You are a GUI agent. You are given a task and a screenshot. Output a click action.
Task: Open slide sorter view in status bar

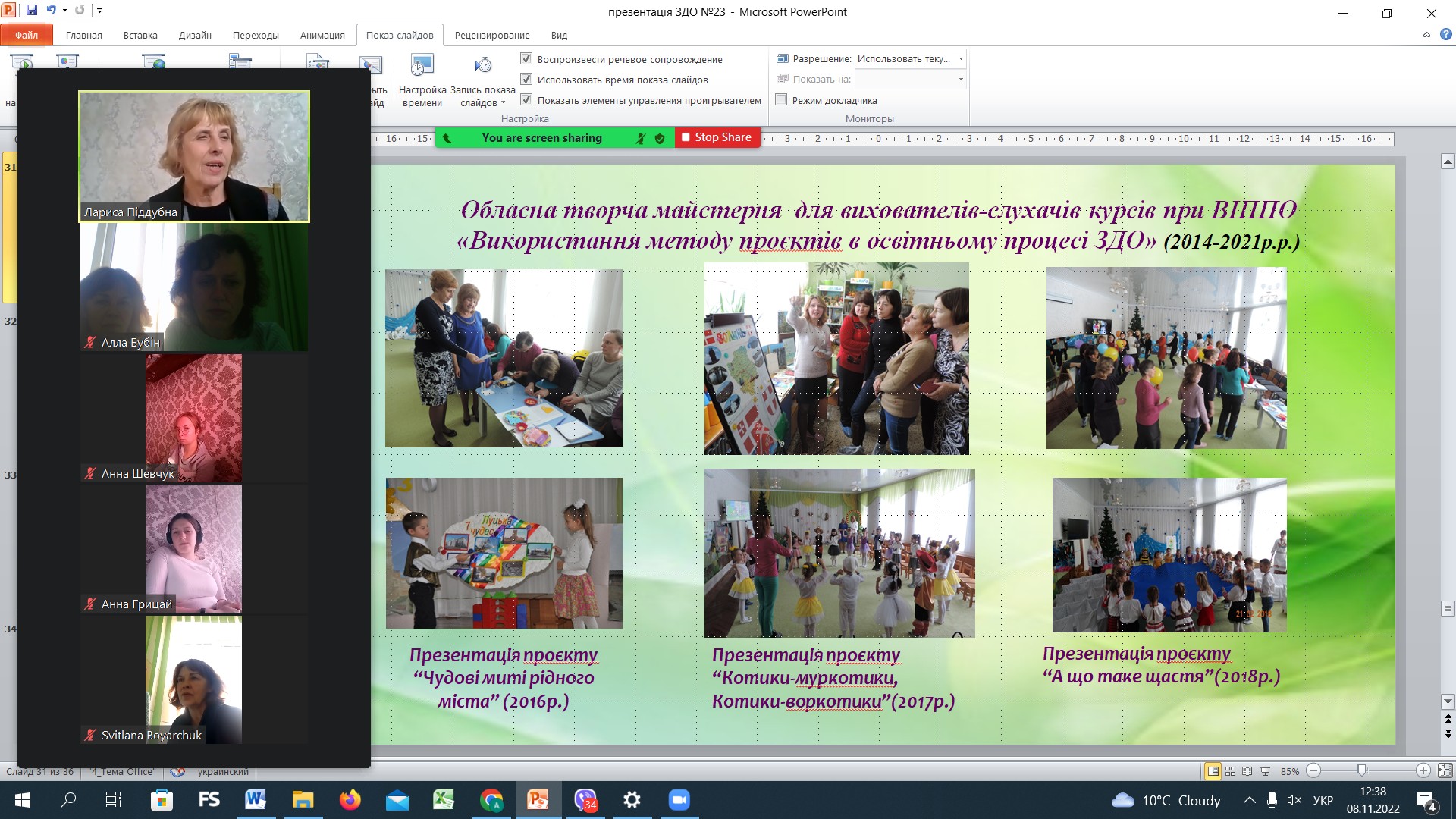[1230, 770]
